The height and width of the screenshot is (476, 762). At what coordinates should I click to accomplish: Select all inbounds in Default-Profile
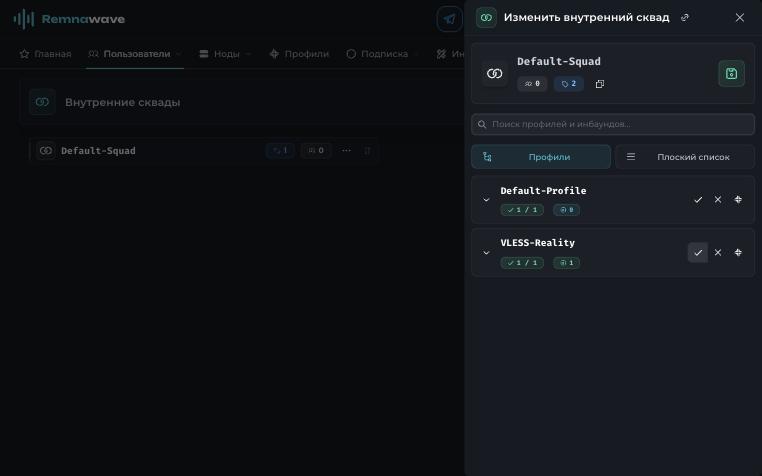(698, 200)
